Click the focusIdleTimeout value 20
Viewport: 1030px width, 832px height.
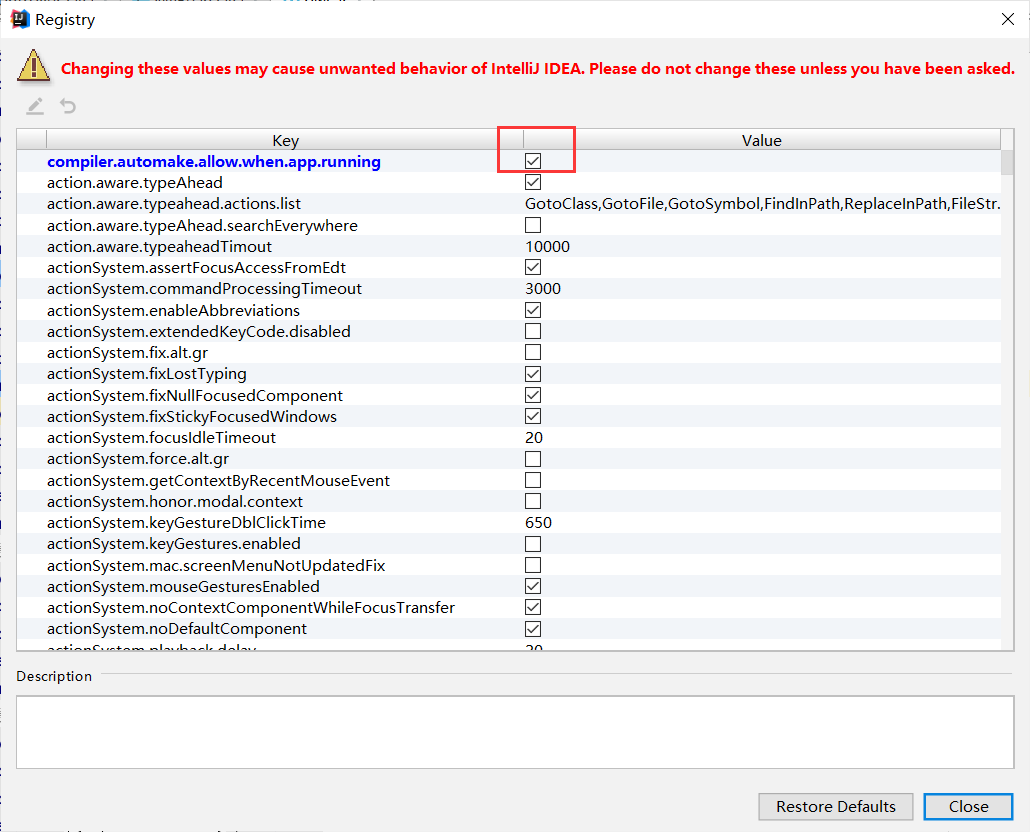[x=534, y=437]
